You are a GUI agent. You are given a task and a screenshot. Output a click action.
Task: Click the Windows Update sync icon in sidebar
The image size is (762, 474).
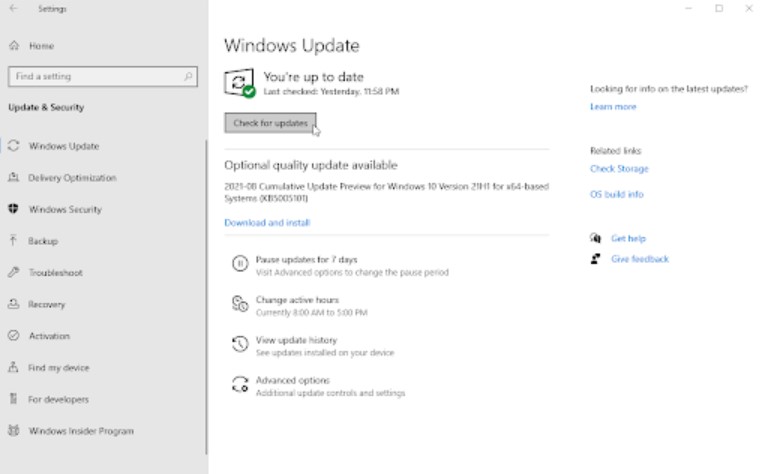click(x=14, y=146)
